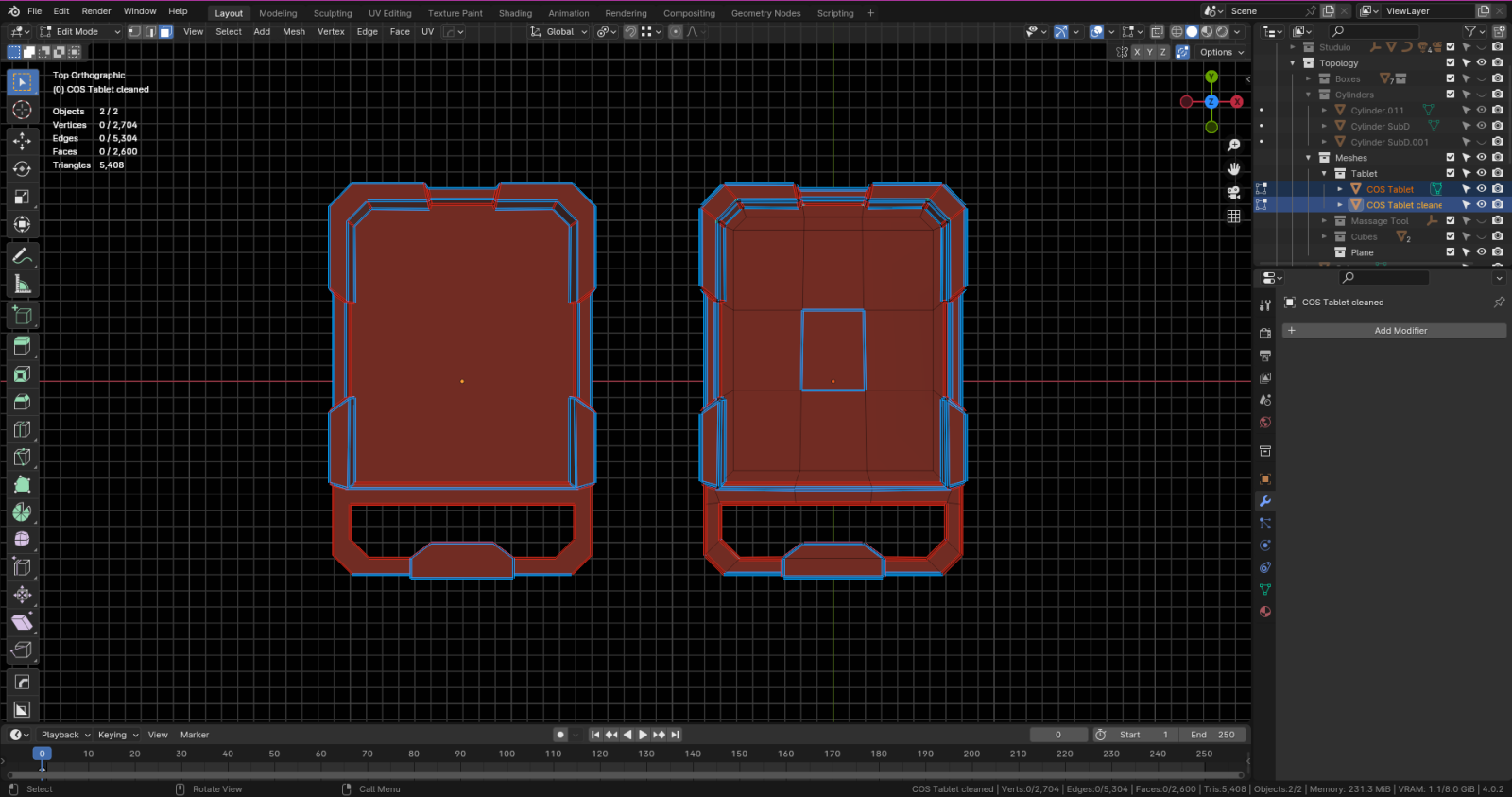Select the Annotate tool

coord(23,256)
